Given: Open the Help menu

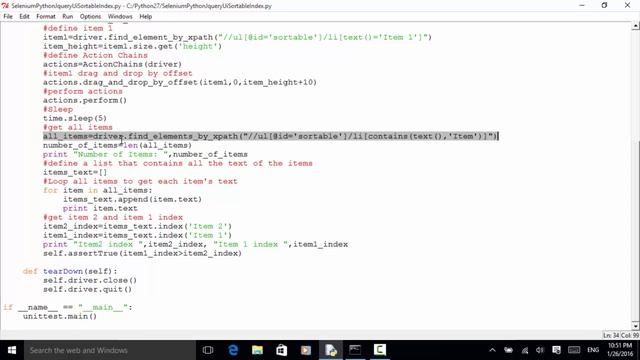Looking at the screenshot, I should coord(146,16).
